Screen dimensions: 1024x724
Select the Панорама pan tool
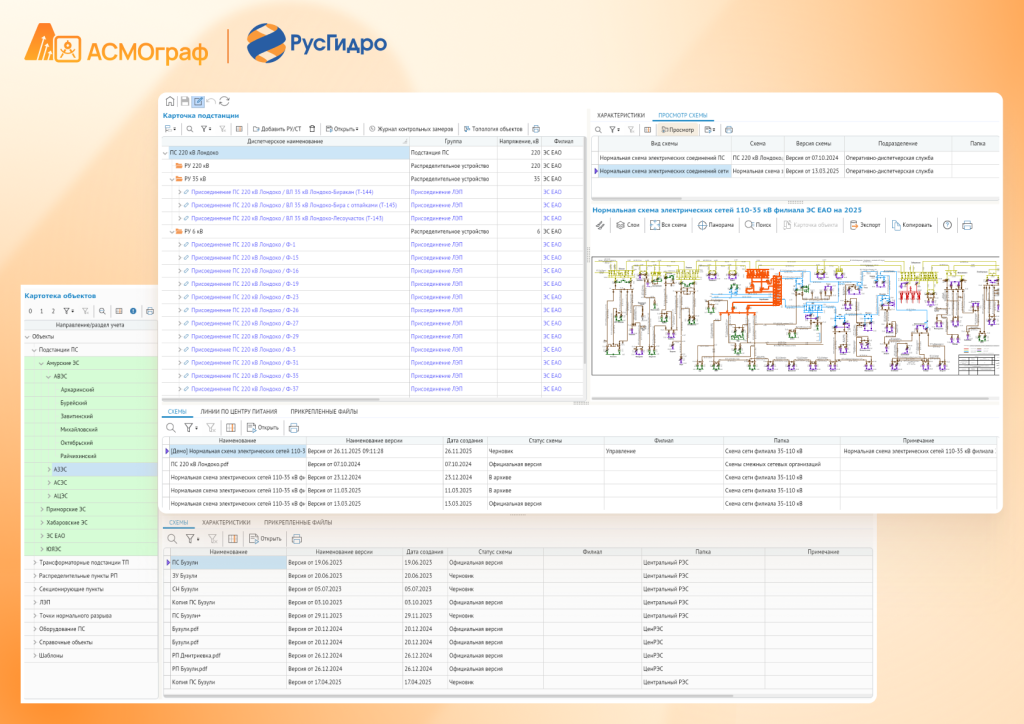point(713,225)
